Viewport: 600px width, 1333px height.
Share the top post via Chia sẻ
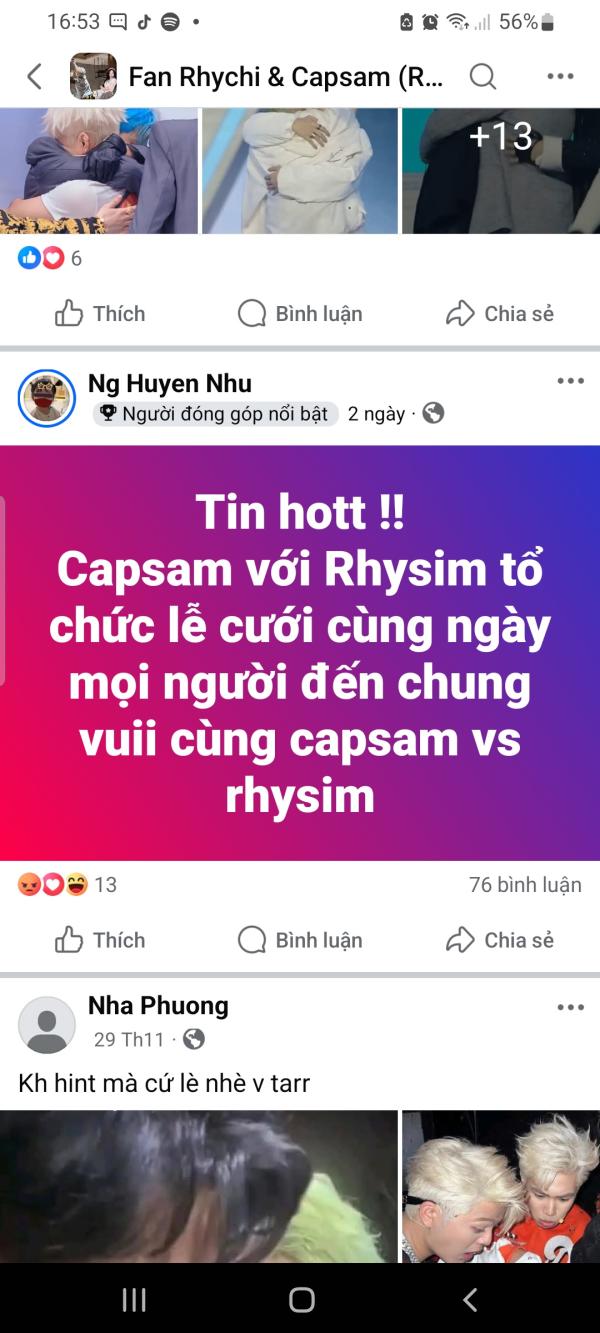pos(499,314)
